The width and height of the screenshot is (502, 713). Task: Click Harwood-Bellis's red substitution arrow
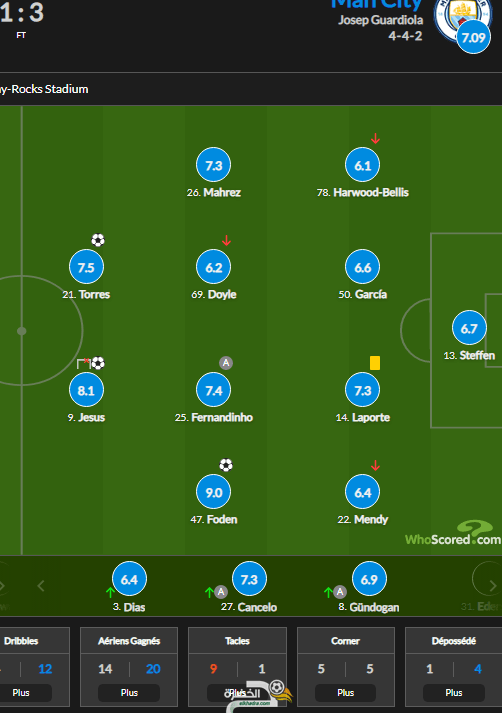click(x=375, y=139)
